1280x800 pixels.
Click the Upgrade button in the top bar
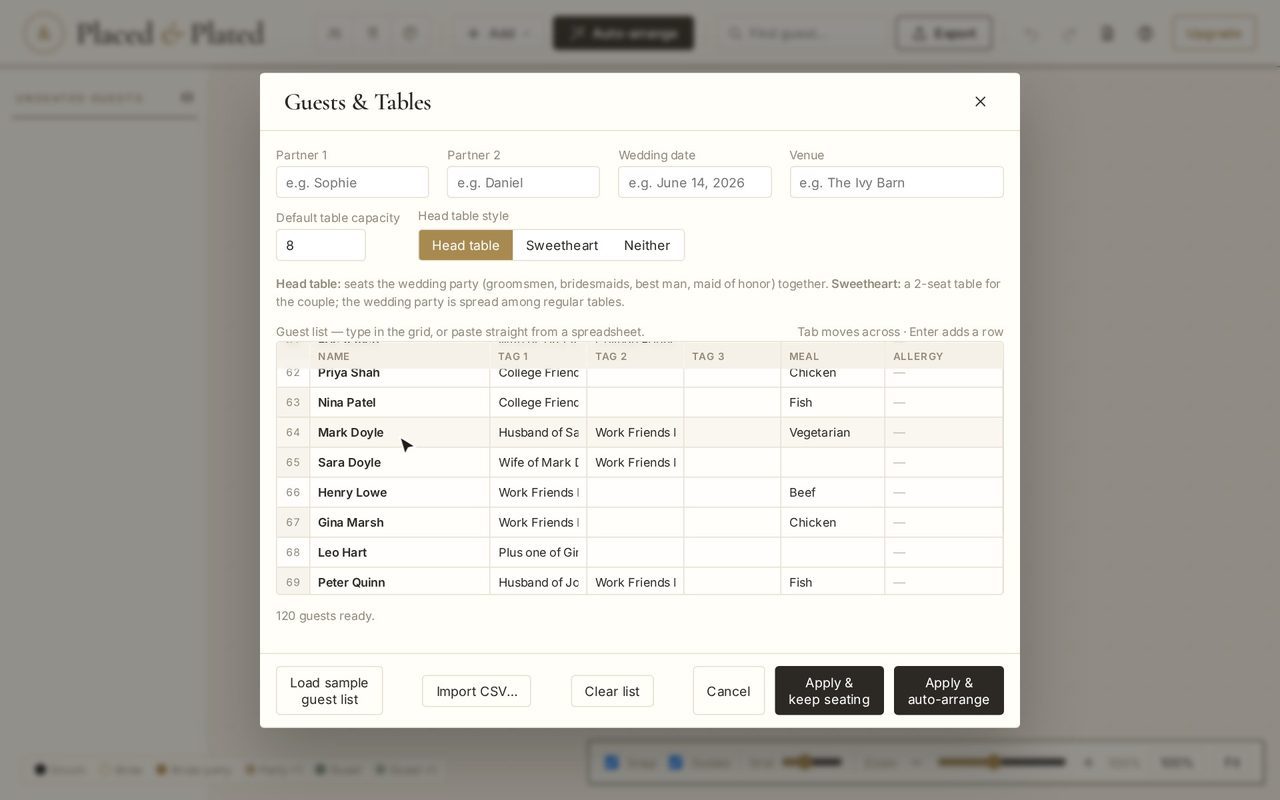pyautogui.click(x=1214, y=33)
